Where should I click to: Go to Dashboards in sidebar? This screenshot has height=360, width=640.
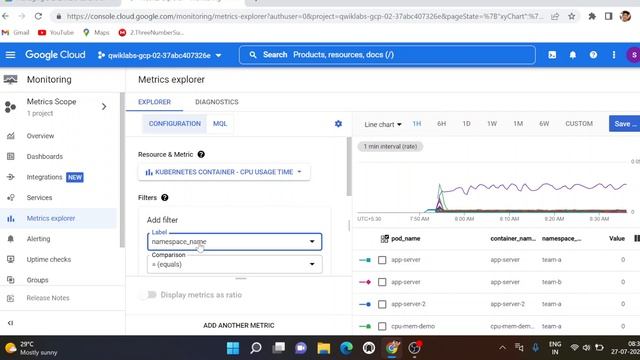[x=44, y=156]
